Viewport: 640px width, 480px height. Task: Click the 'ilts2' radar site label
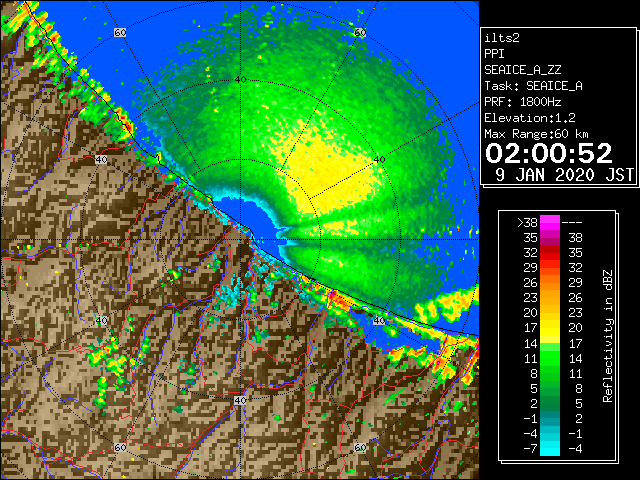point(502,38)
